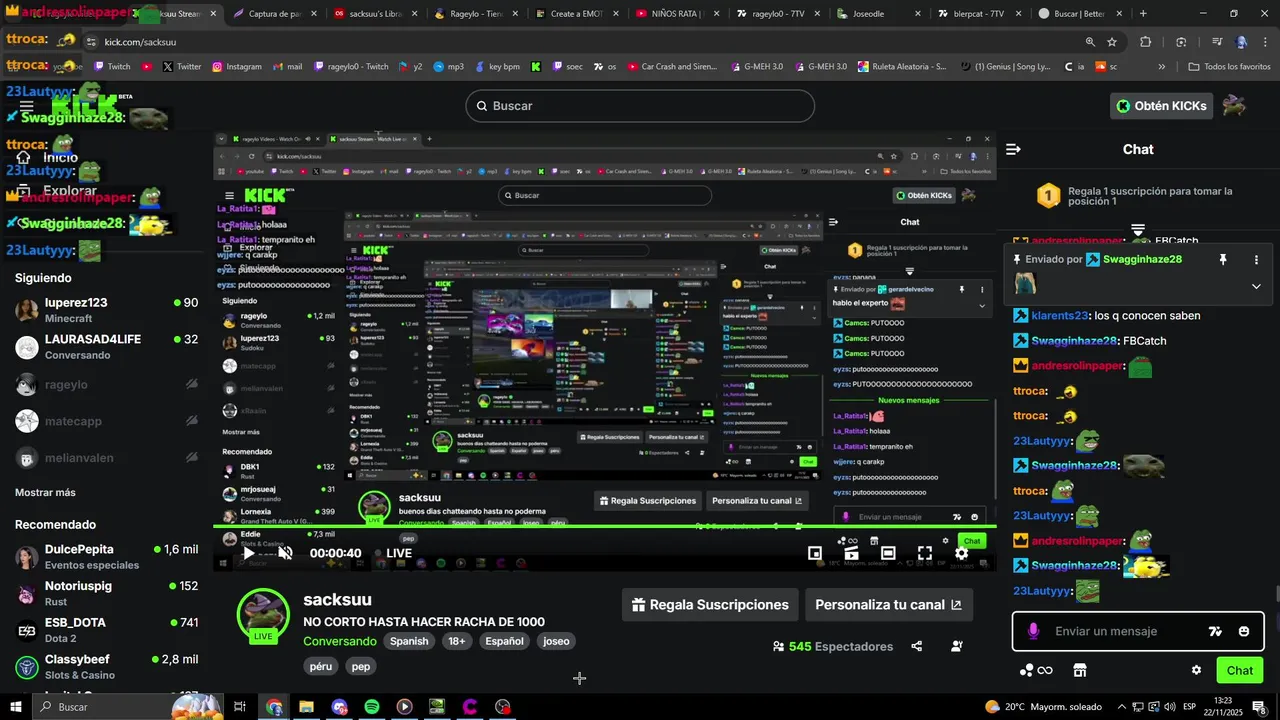
Task: Open luperez123 followed channel
Action: pos(105,310)
